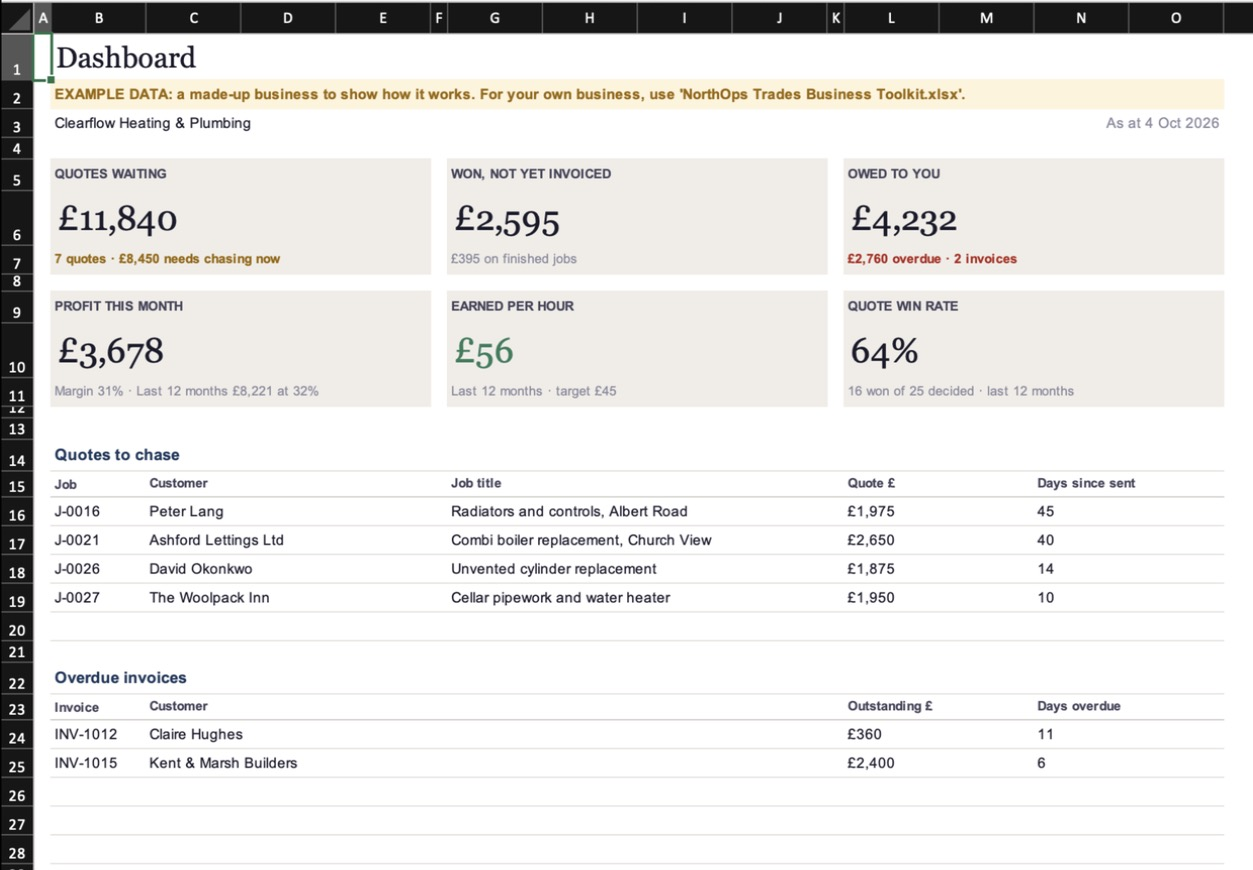Click the 'Days since sent' column header
The image size is (1253, 870).
[x=1086, y=483]
